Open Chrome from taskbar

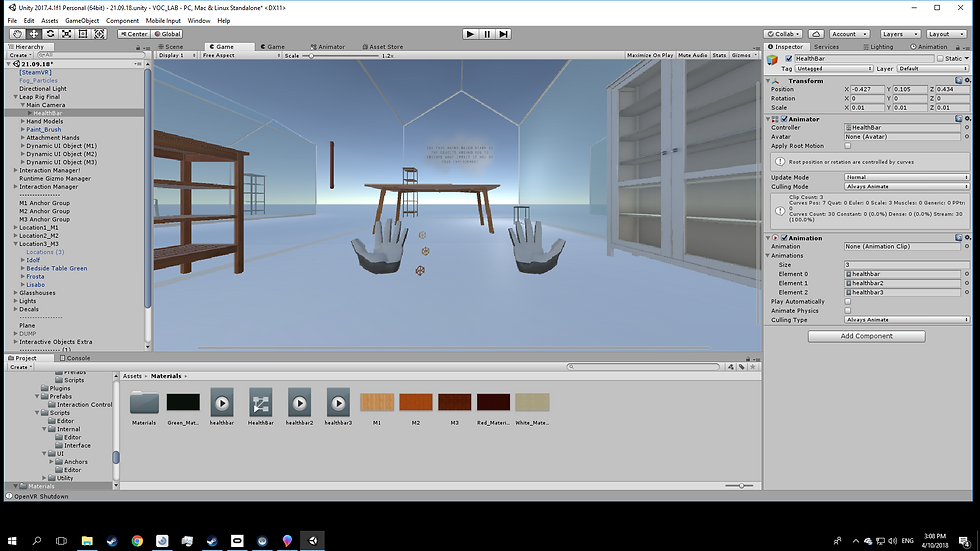pyautogui.click(x=137, y=540)
